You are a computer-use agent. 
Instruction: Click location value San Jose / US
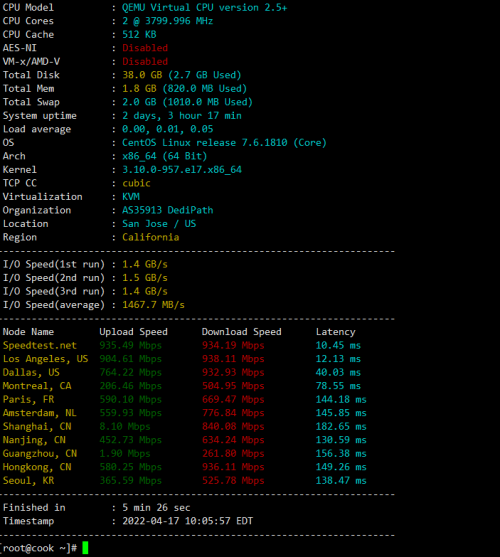159,223
